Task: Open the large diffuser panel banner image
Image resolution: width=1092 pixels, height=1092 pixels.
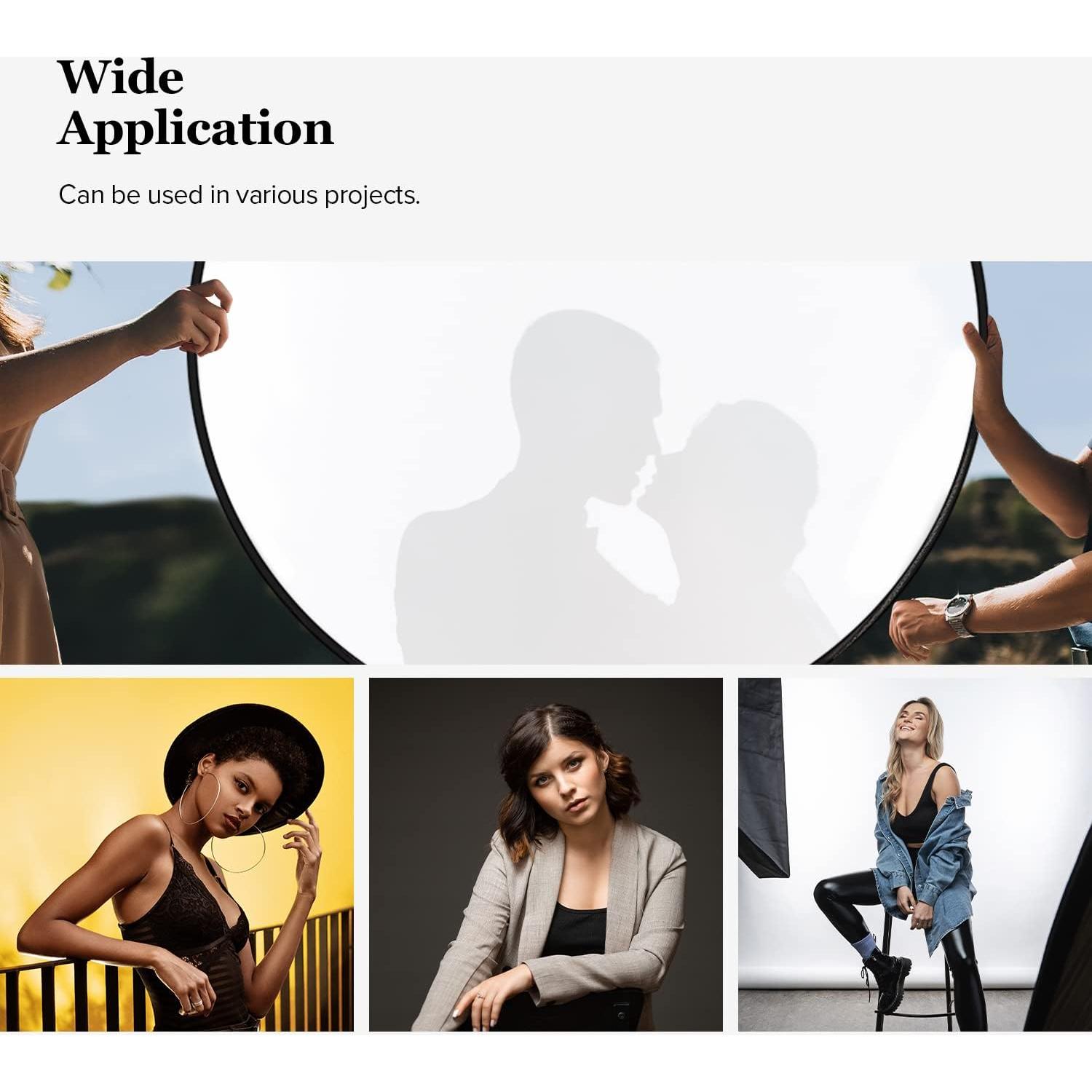Action: 546,463
